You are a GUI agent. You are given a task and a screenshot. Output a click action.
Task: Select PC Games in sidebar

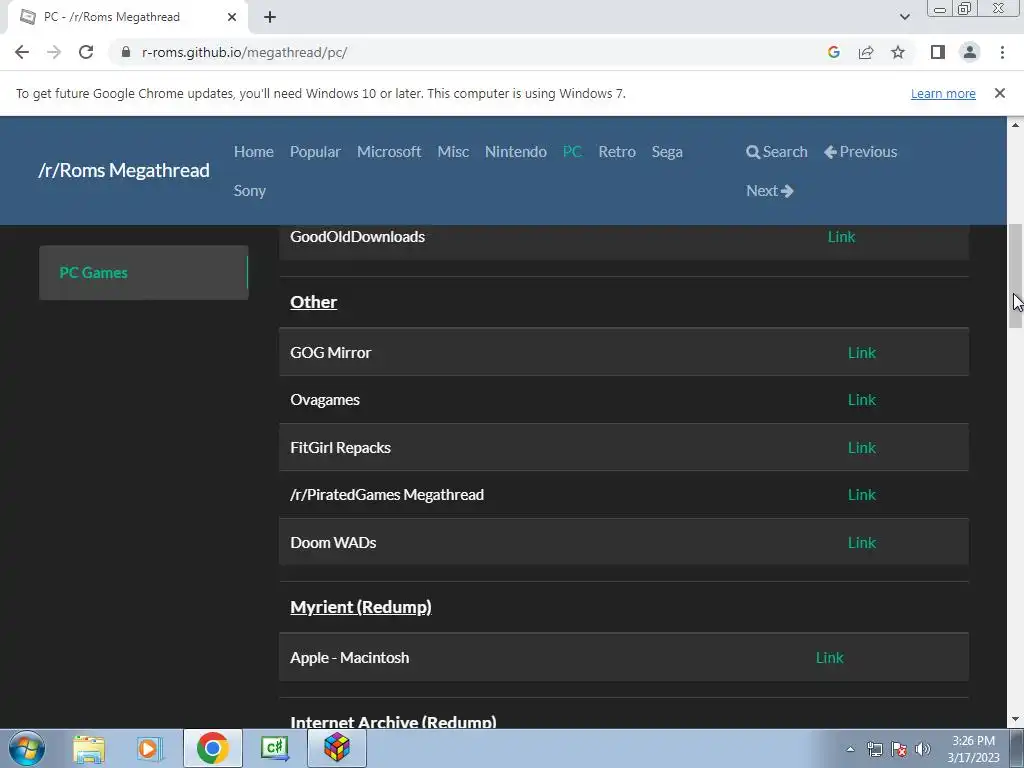coord(144,272)
